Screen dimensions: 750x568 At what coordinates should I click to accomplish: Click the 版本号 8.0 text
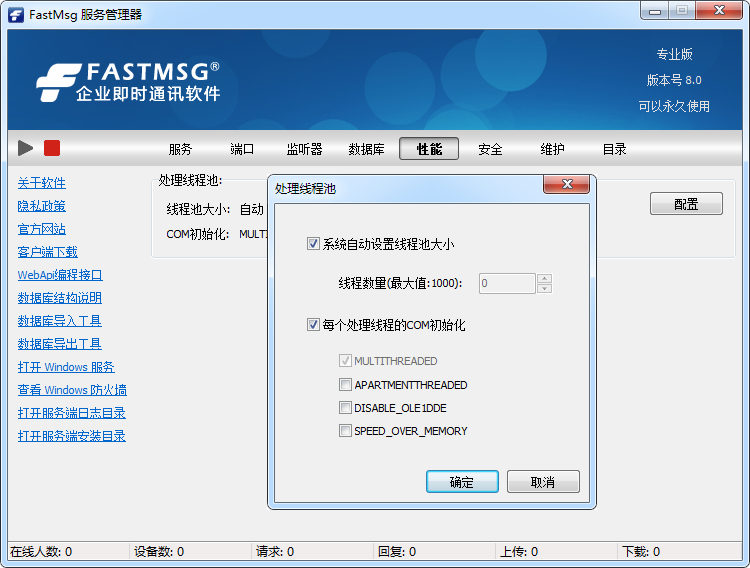click(x=674, y=80)
